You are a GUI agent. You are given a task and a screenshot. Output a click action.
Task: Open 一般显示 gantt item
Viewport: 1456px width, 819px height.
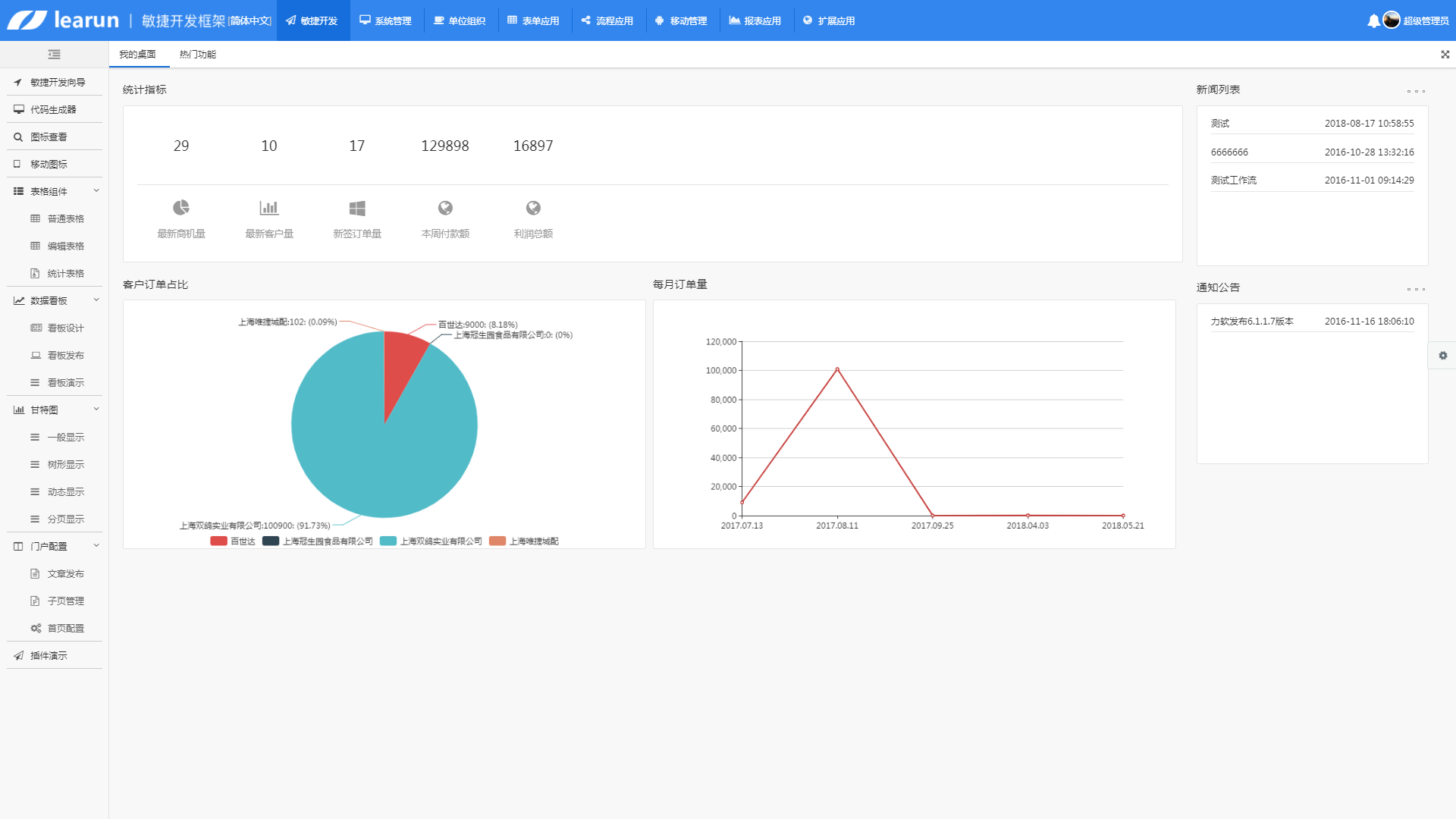(58, 437)
